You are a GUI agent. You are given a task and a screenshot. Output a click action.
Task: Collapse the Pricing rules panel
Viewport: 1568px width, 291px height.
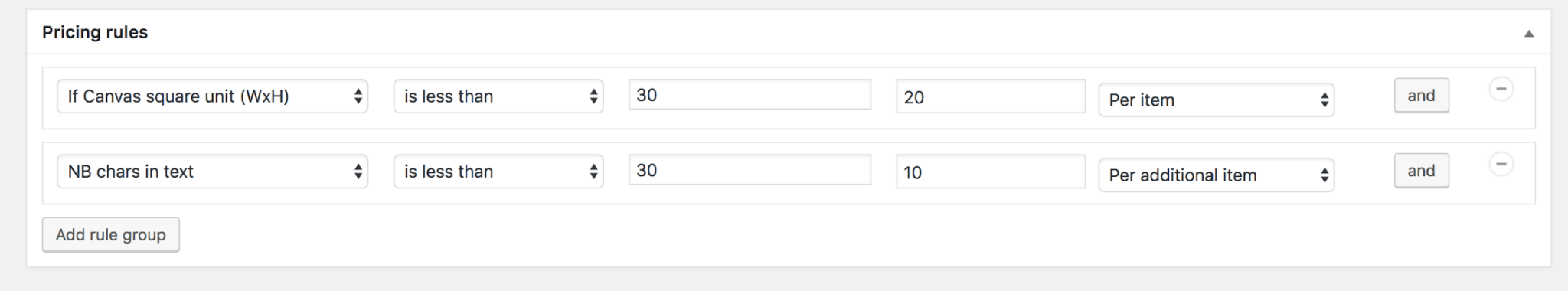[1528, 34]
